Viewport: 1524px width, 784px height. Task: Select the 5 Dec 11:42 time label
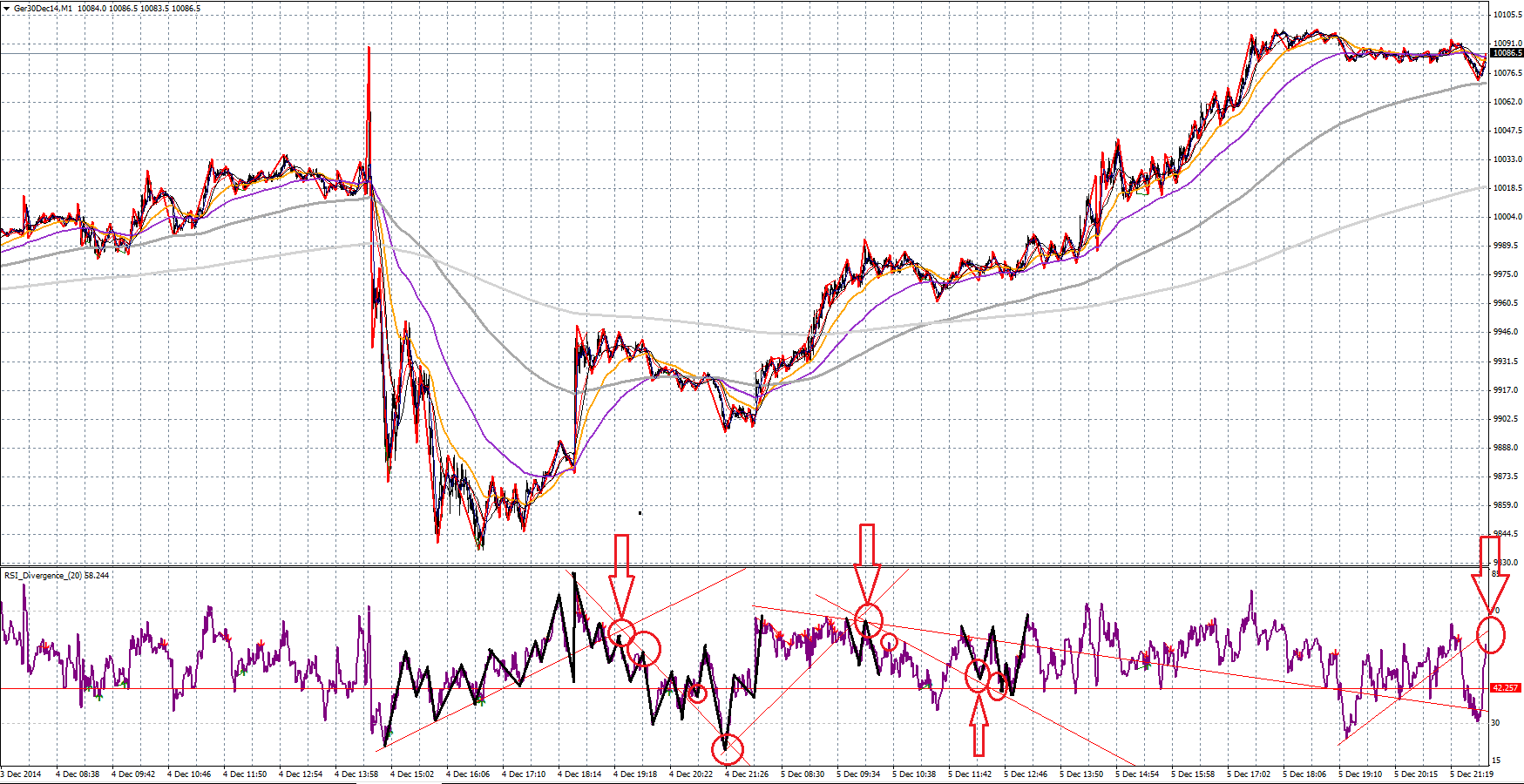(x=970, y=774)
